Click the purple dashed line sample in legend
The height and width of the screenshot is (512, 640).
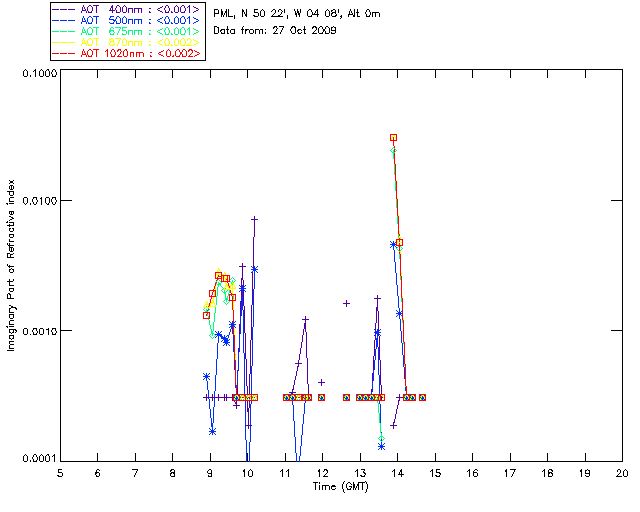(x=64, y=9)
